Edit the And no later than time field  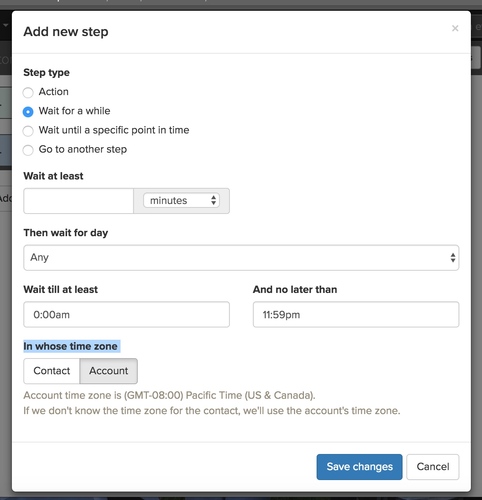pyautogui.click(x=356, y=314)
